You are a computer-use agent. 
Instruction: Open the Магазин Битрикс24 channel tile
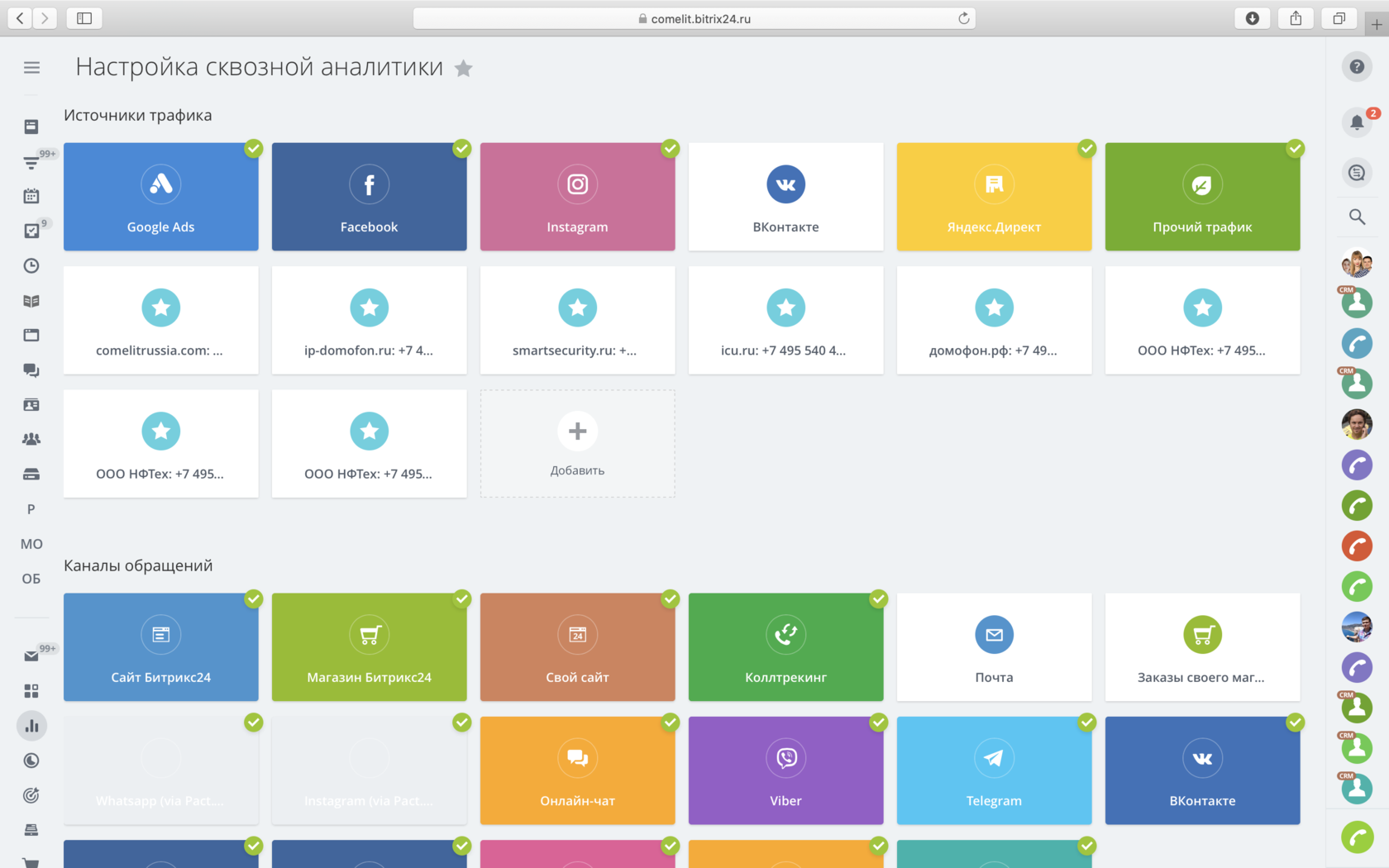pos(369,647)
